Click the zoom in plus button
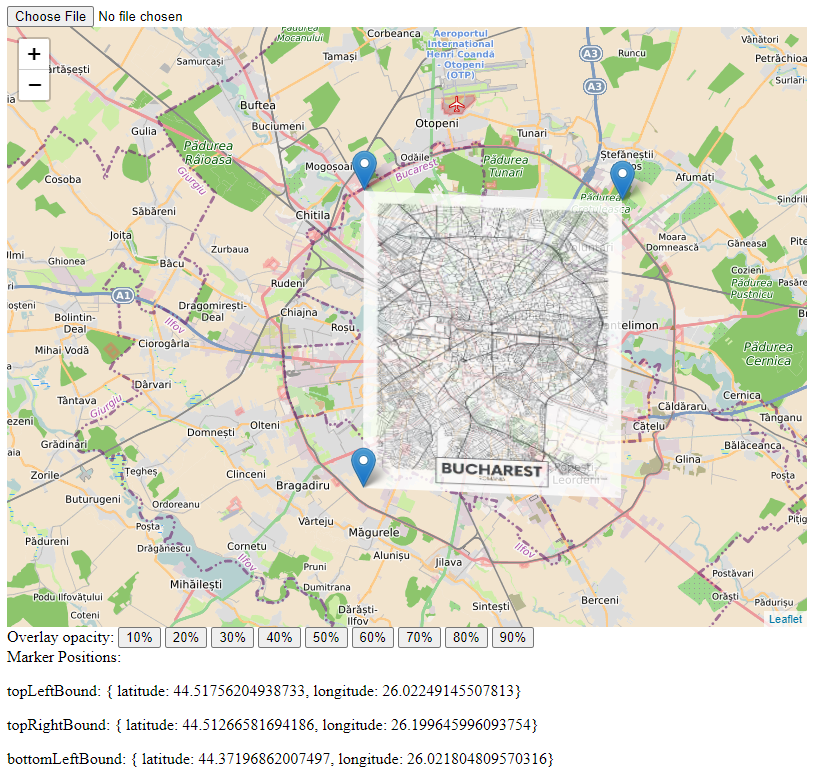The width and height of the screenshot is (824, 777). point(34,54)
